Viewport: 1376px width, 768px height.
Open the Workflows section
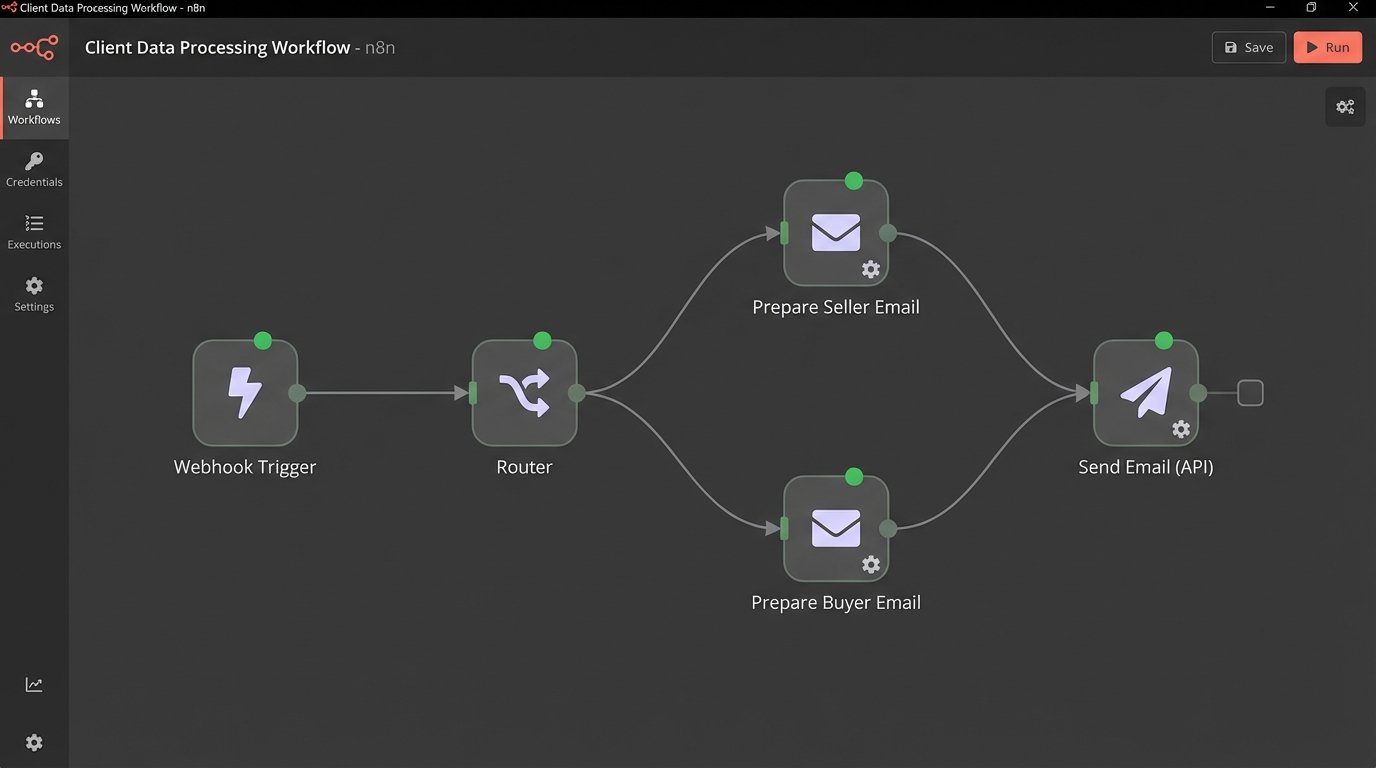(34, 105)
